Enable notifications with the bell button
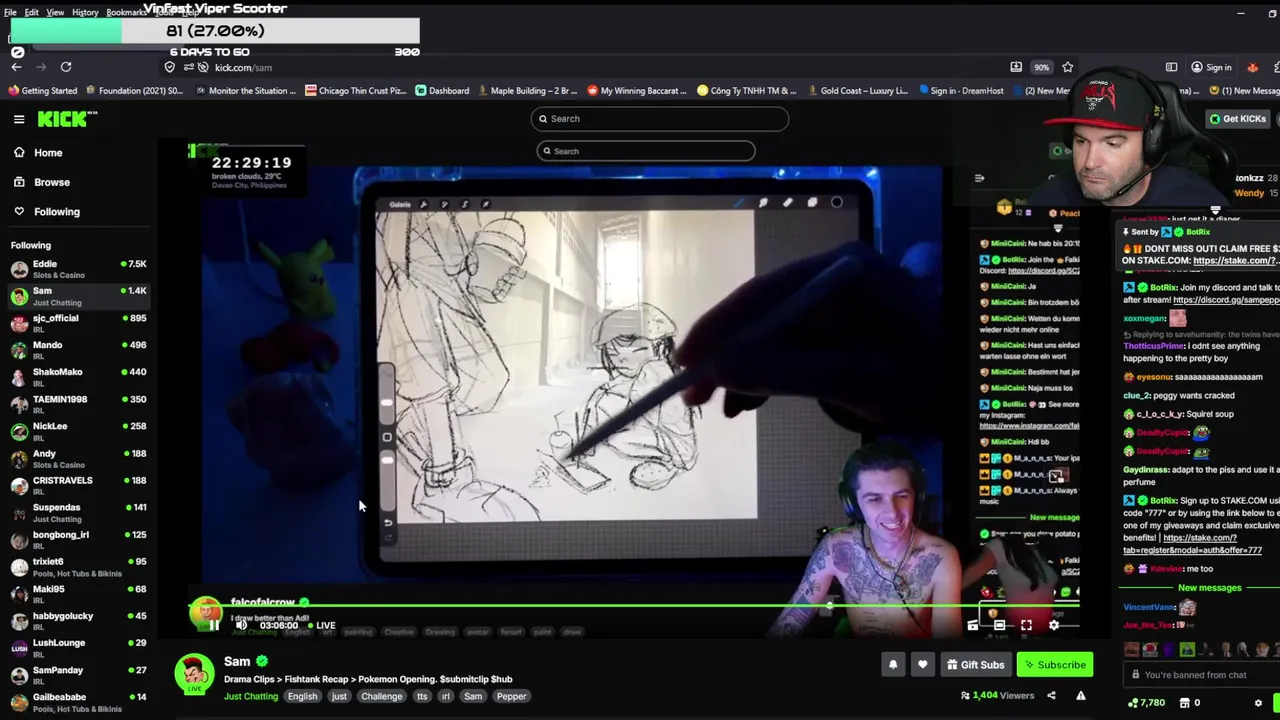 pyautogui.click(x=893, y=665)
